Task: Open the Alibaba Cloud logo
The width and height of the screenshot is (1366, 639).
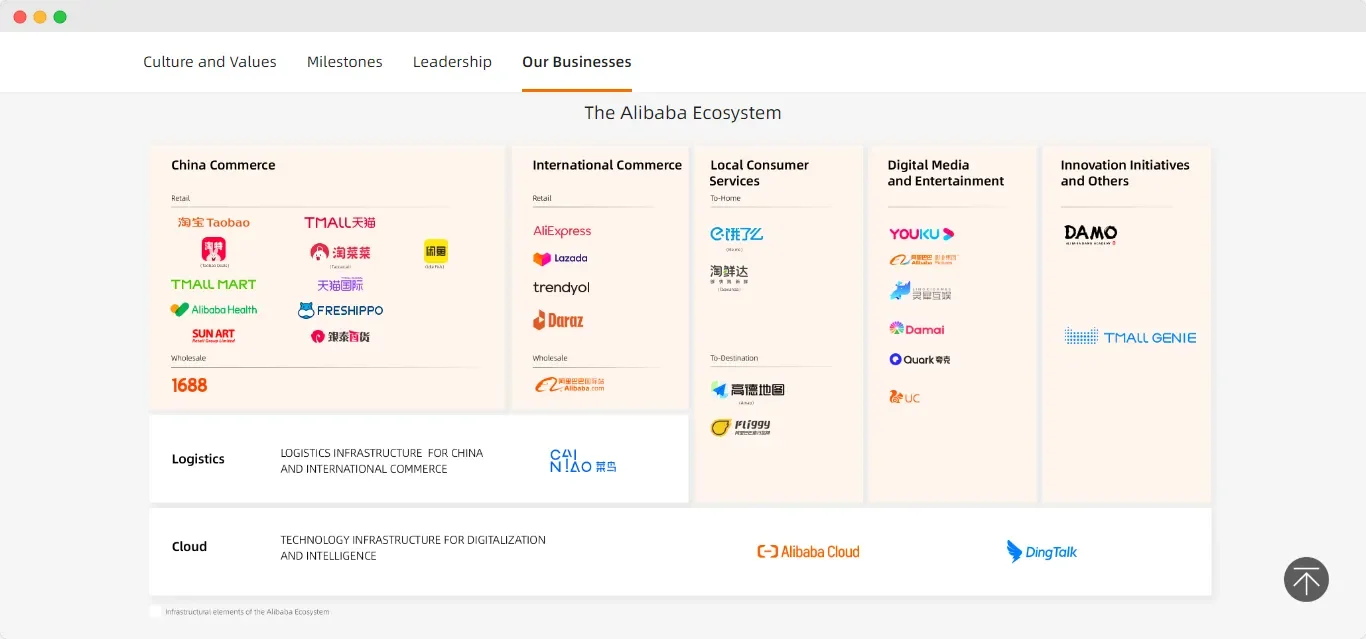Action: 808,550
